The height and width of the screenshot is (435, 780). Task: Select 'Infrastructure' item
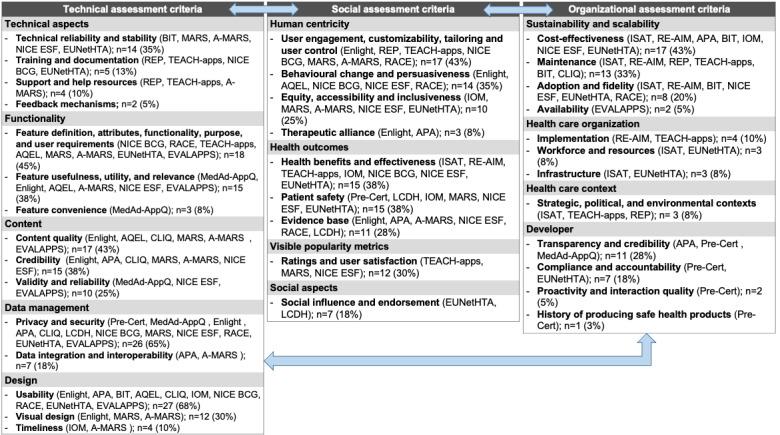569,174
